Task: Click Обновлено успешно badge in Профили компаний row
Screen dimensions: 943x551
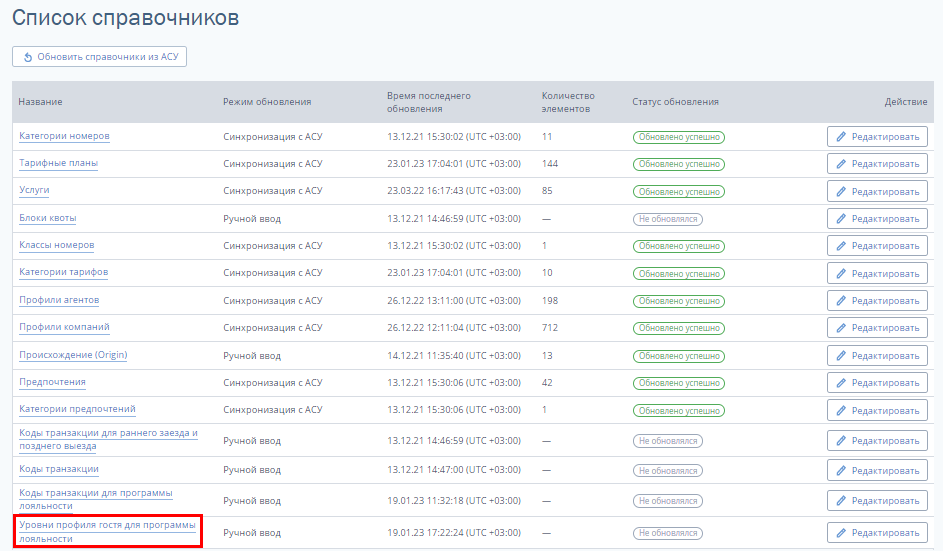Action: click(x=678, y=328)
